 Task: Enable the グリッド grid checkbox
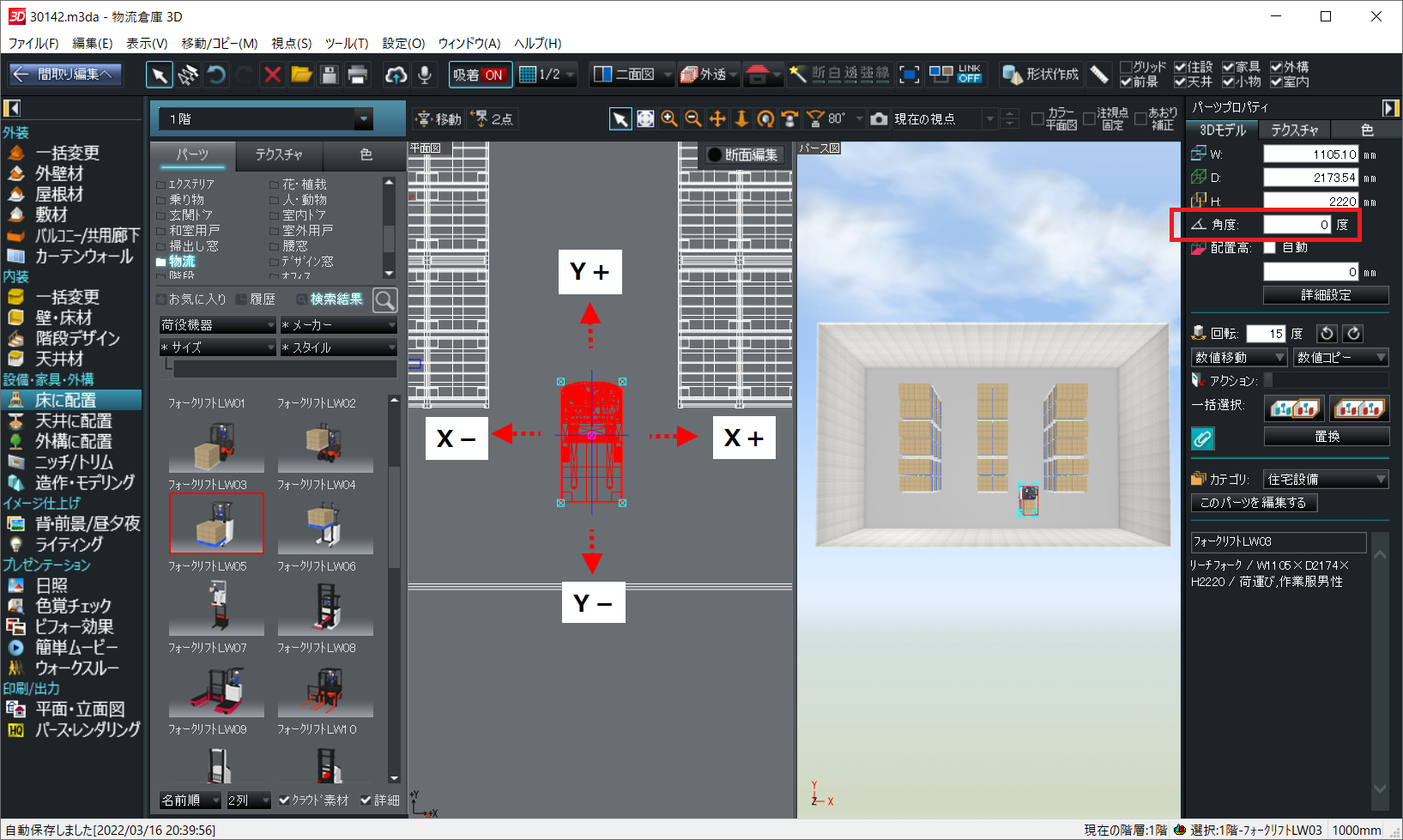[x=1126, y=68]
